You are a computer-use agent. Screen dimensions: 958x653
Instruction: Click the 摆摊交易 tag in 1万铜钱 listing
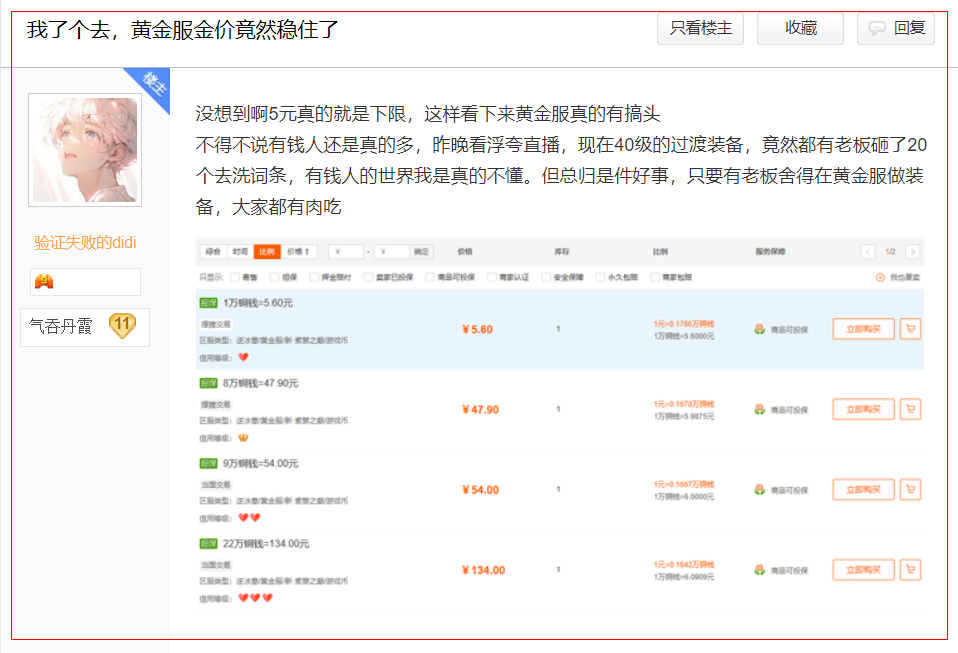(x=216, y=324)
